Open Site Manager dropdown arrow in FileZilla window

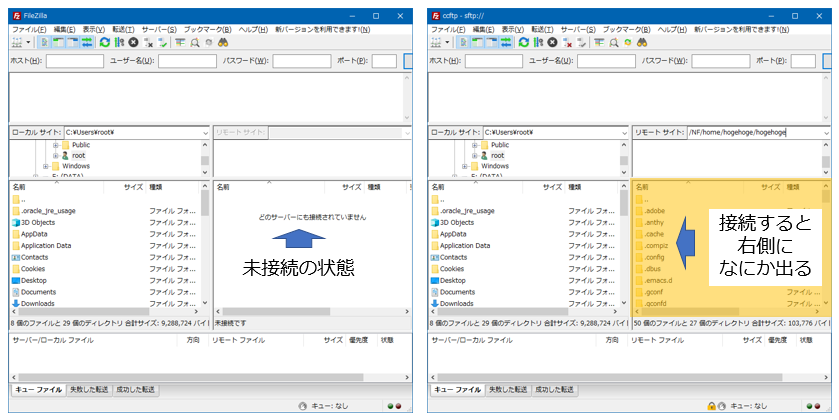coord(28,42)
